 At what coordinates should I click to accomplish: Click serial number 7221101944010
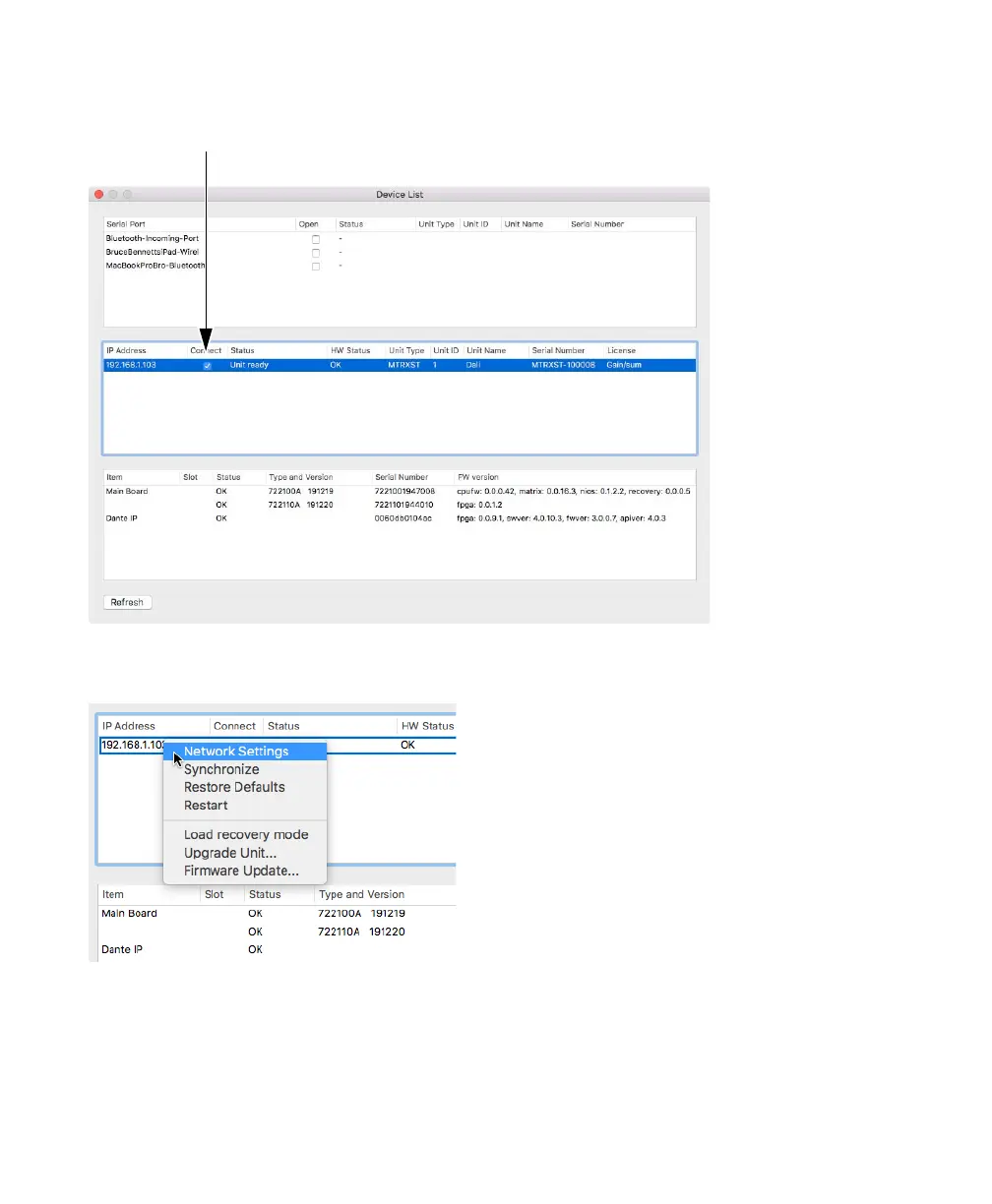click(x=404, y=505)
